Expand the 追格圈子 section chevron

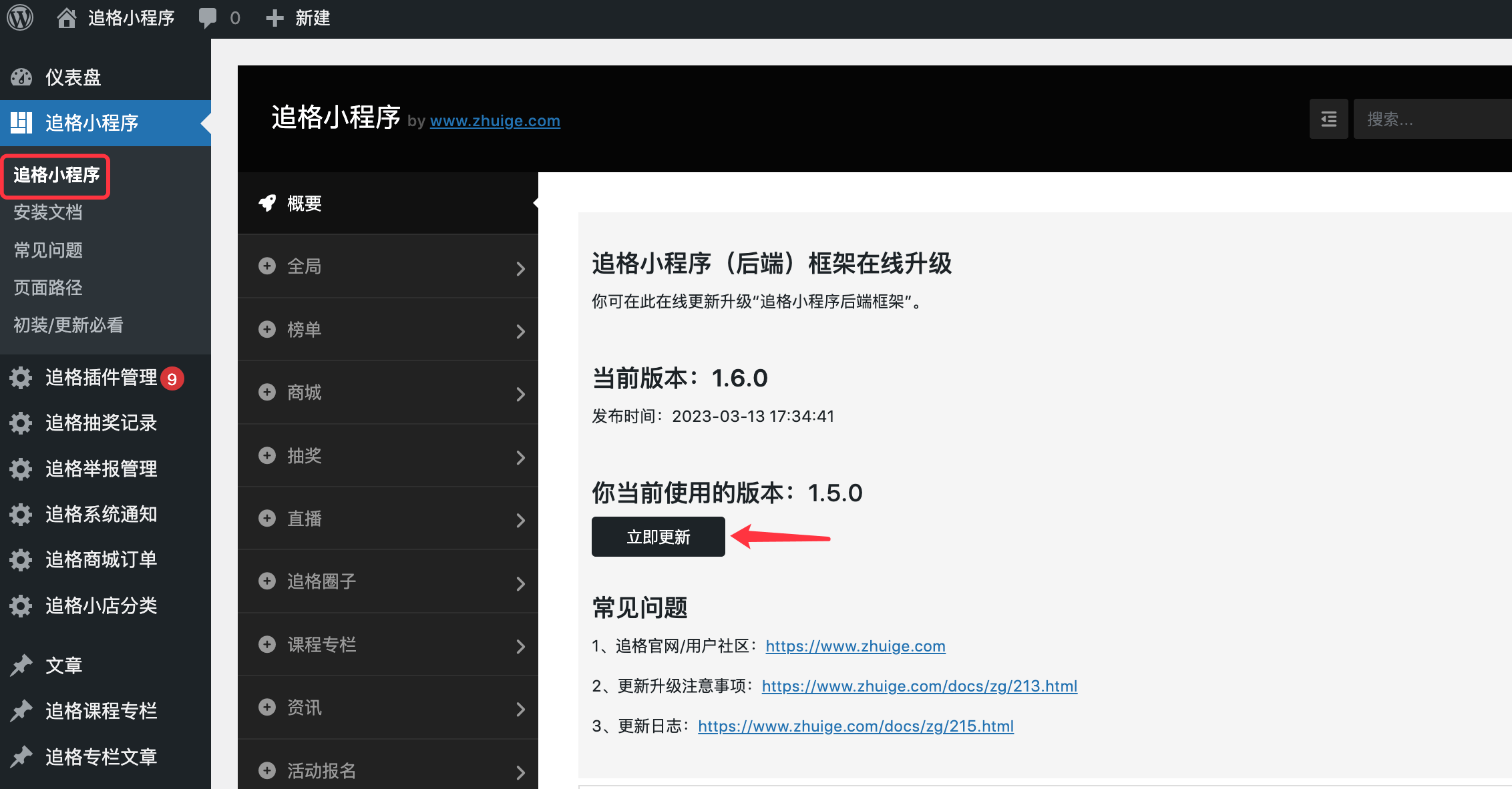[x=521, y=583]
